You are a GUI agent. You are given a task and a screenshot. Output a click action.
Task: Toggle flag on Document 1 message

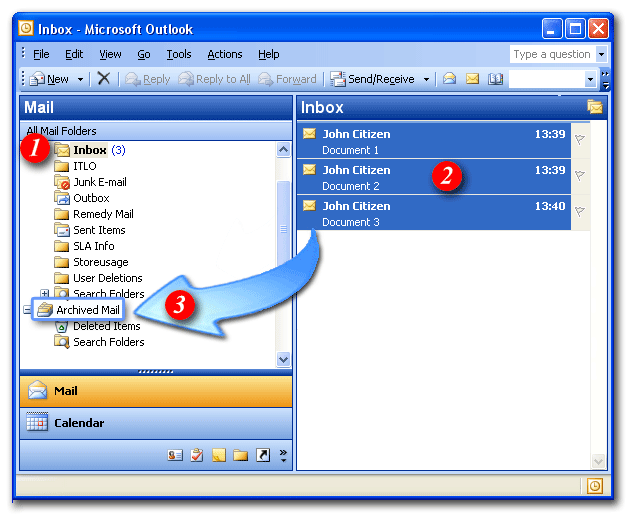[x=580, y=140]
